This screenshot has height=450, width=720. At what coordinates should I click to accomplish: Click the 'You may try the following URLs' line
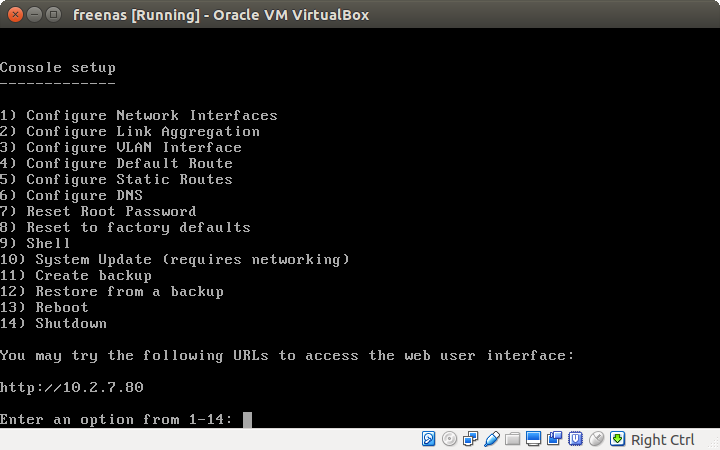point(287,356)
